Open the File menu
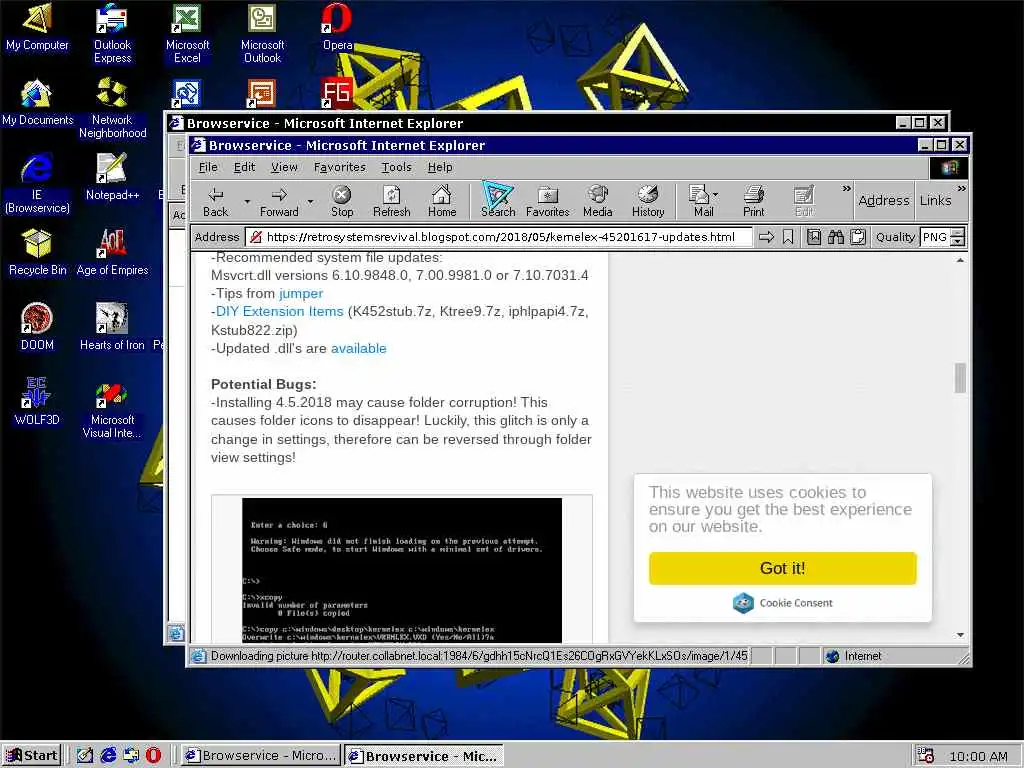This screenshot has height=768, width=1024. tap(208, 167)
